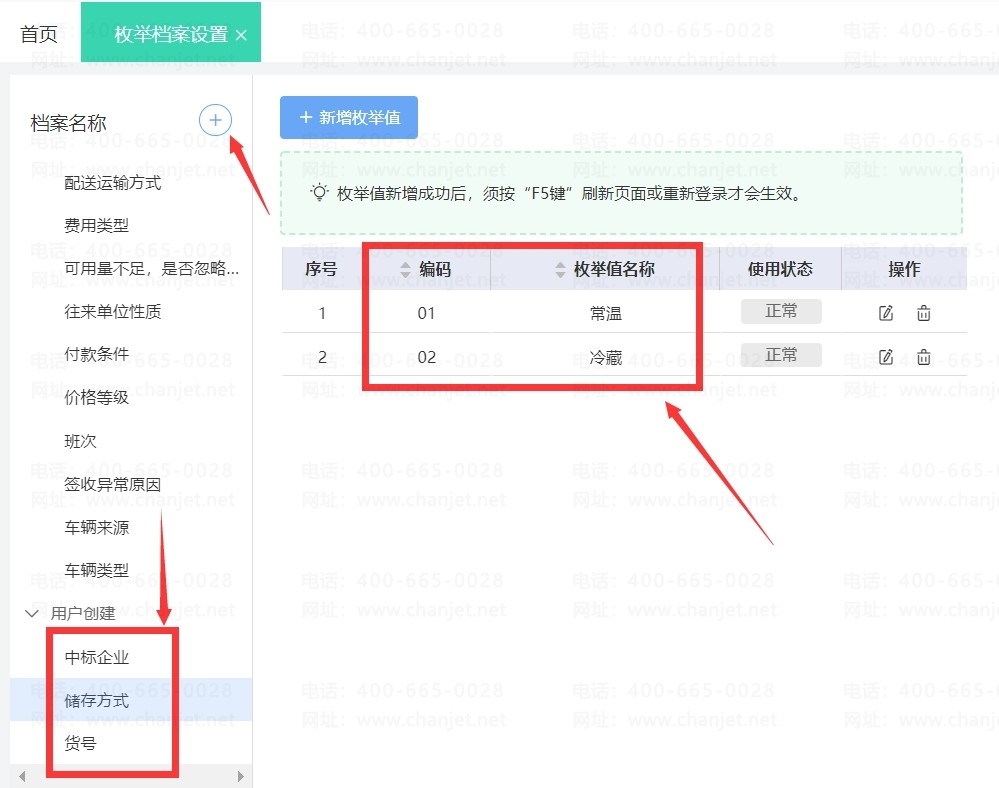Switch to the 首页 tab
Viewport: 999px width, 788px height.
[39, 34]
